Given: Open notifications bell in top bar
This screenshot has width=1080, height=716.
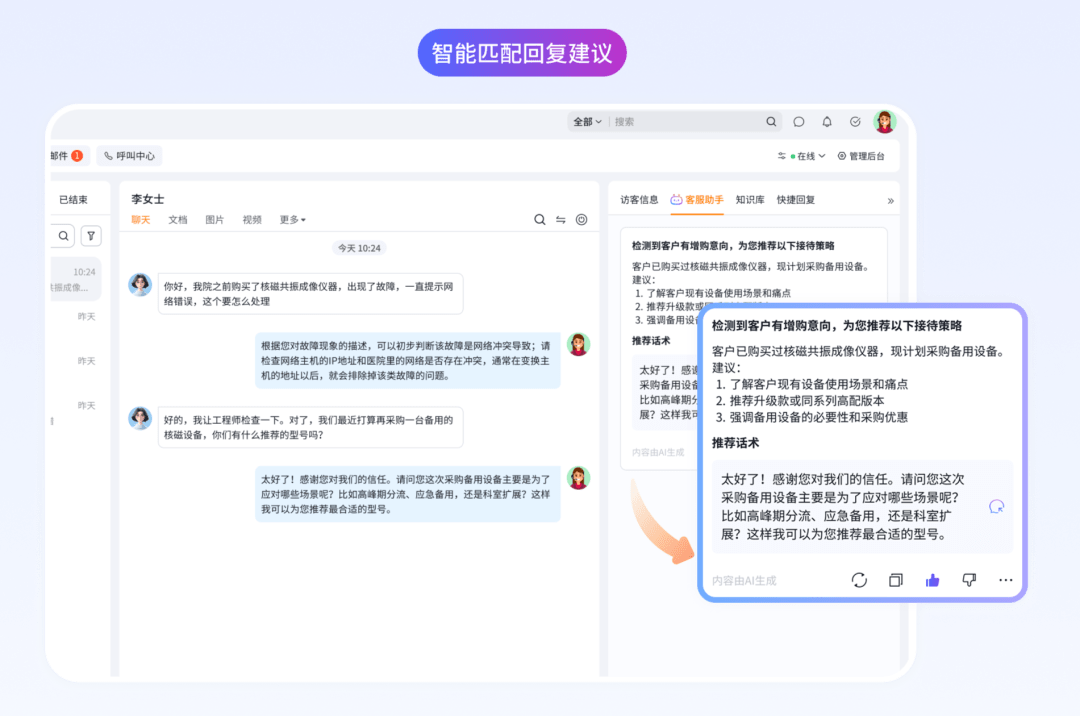Looking at the screenshot, I should coord(827,122).
